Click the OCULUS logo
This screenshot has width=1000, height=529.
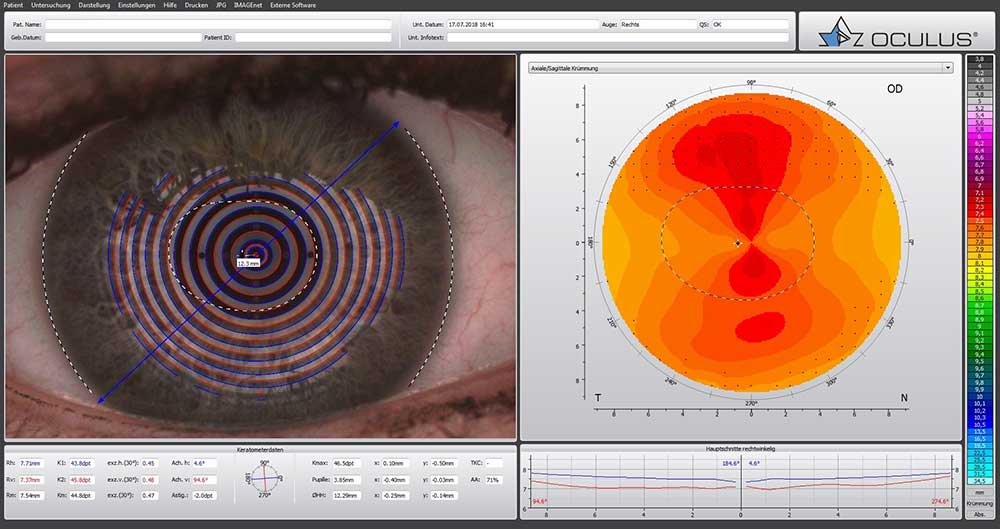[x=896, y=31]
